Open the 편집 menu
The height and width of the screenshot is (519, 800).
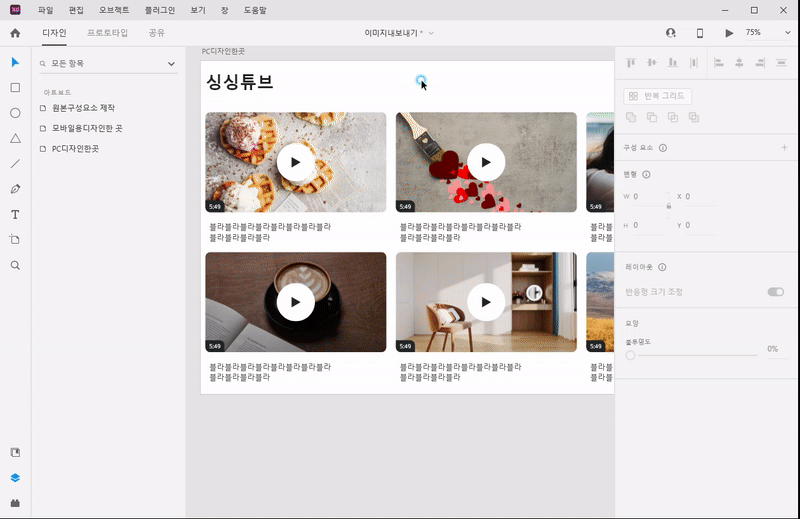(76, 10)
